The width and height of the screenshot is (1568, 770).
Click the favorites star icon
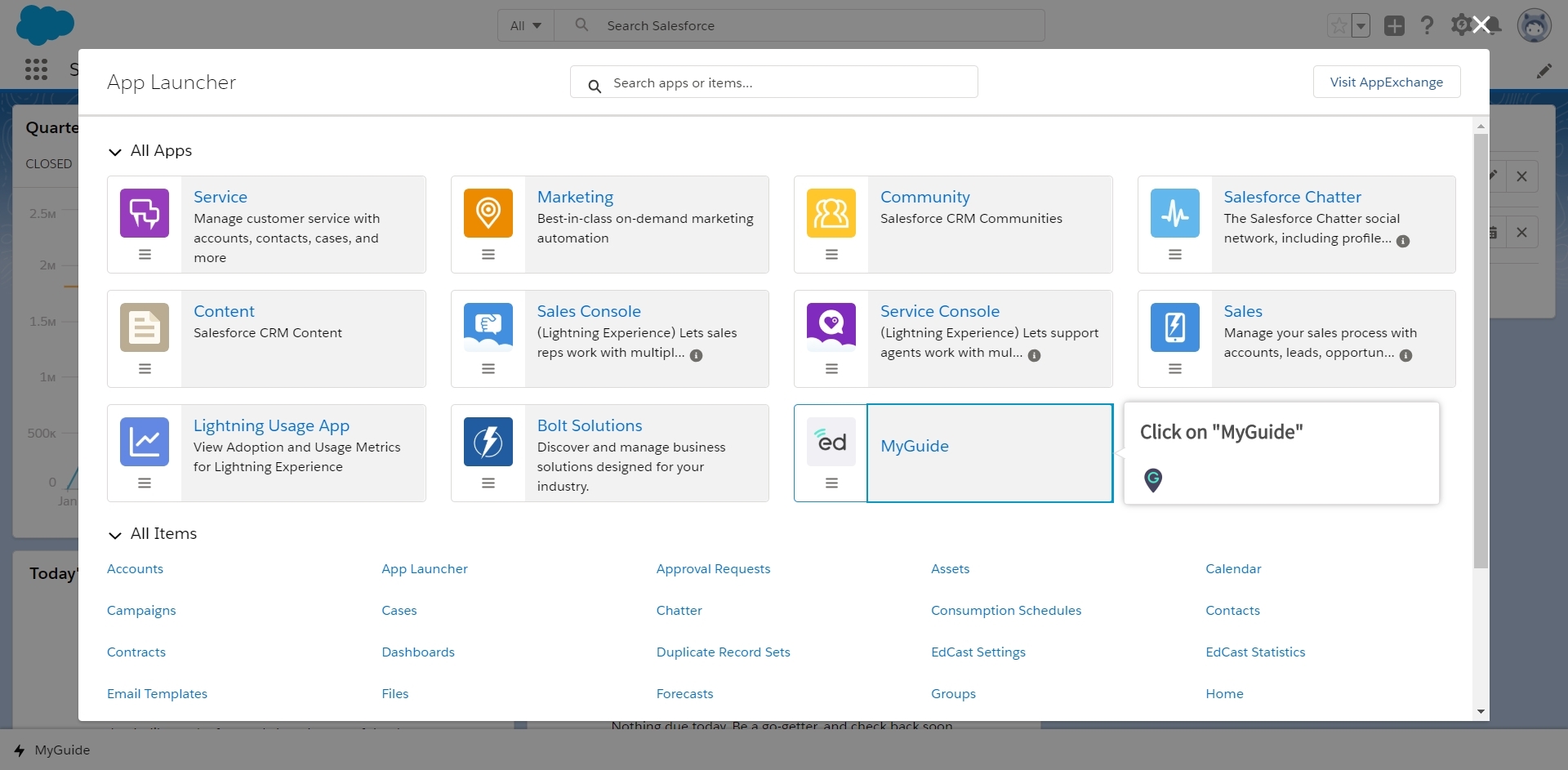pyautogui.click(x=1339, y=25)
